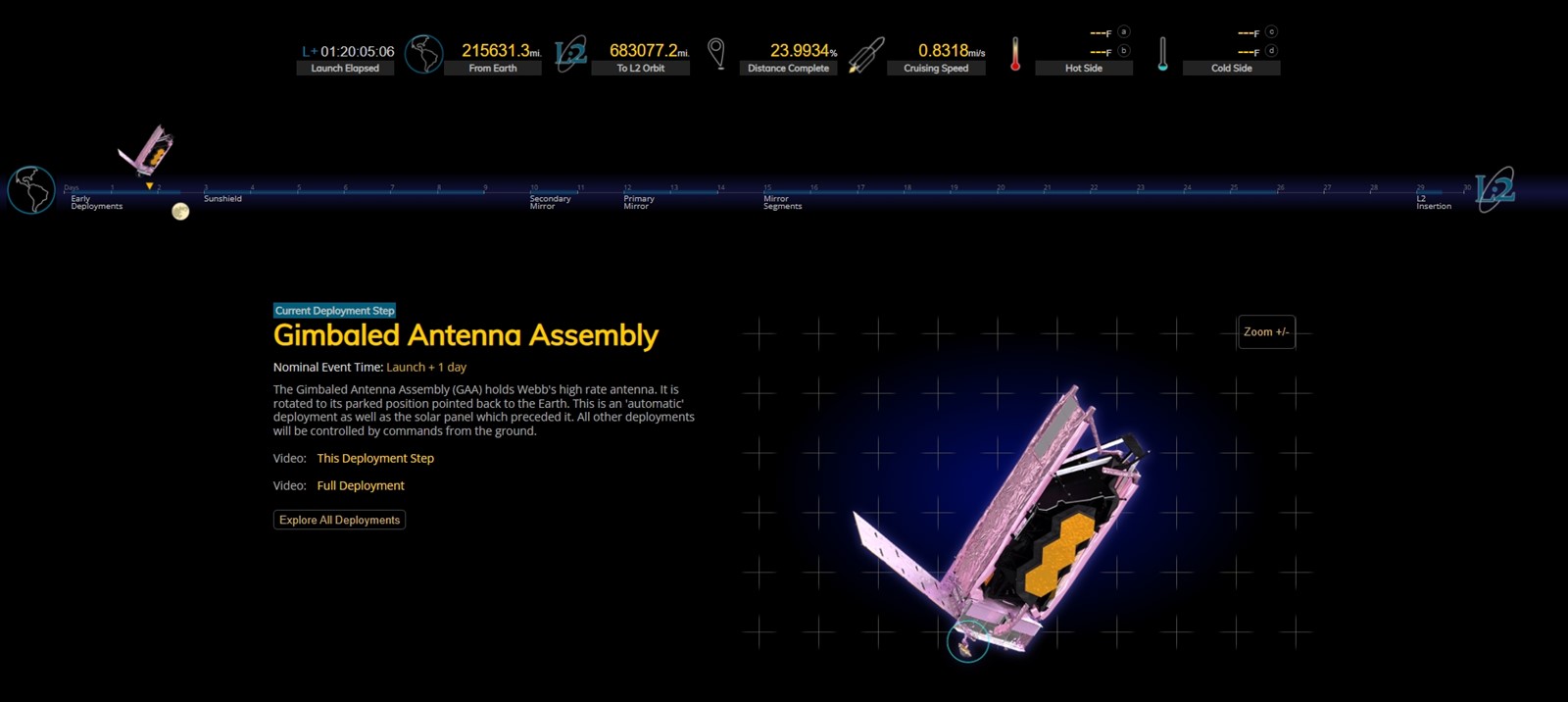
Task: Select cold side sensor 'd' circle
Action: [x=1271, y=51]
